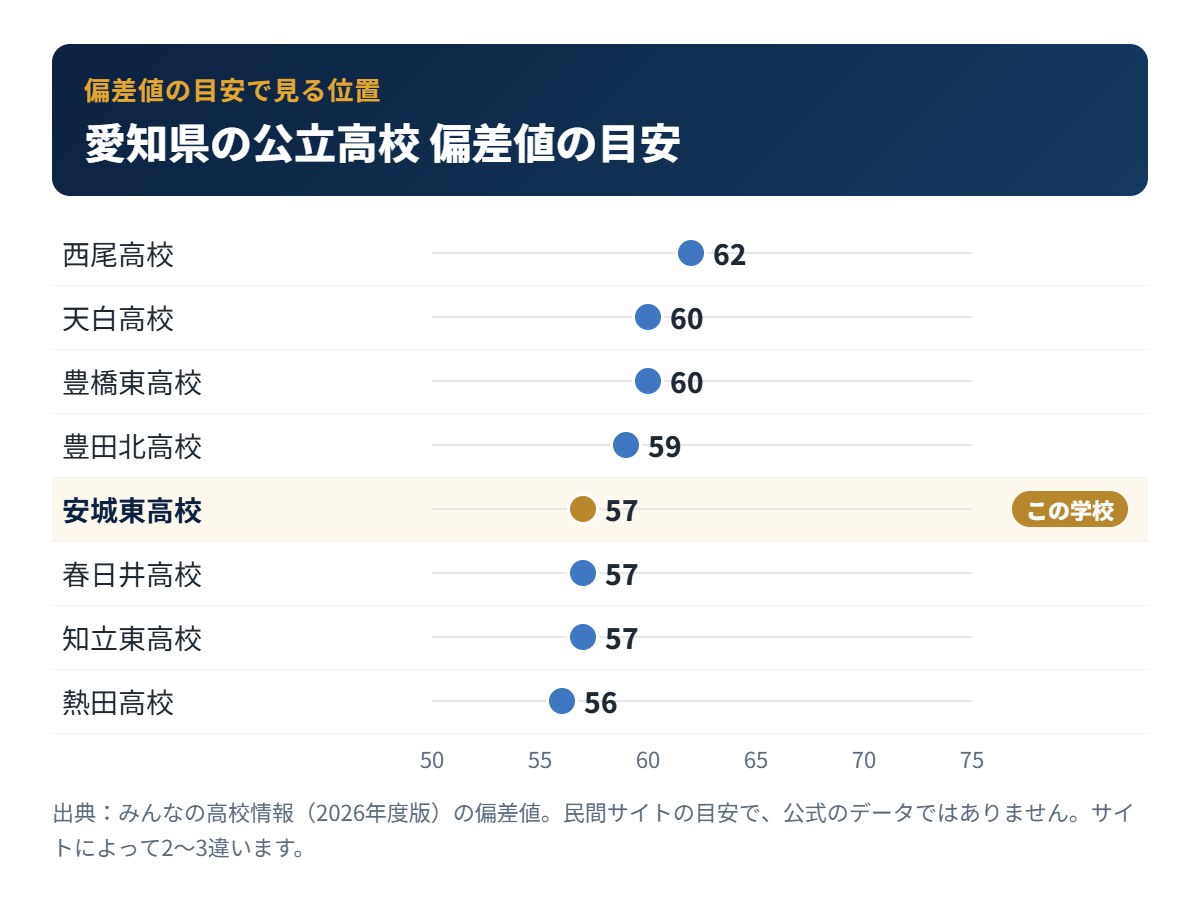Click the axis tick label 70
1200x900 pixels.
click(x=864, y=761)
